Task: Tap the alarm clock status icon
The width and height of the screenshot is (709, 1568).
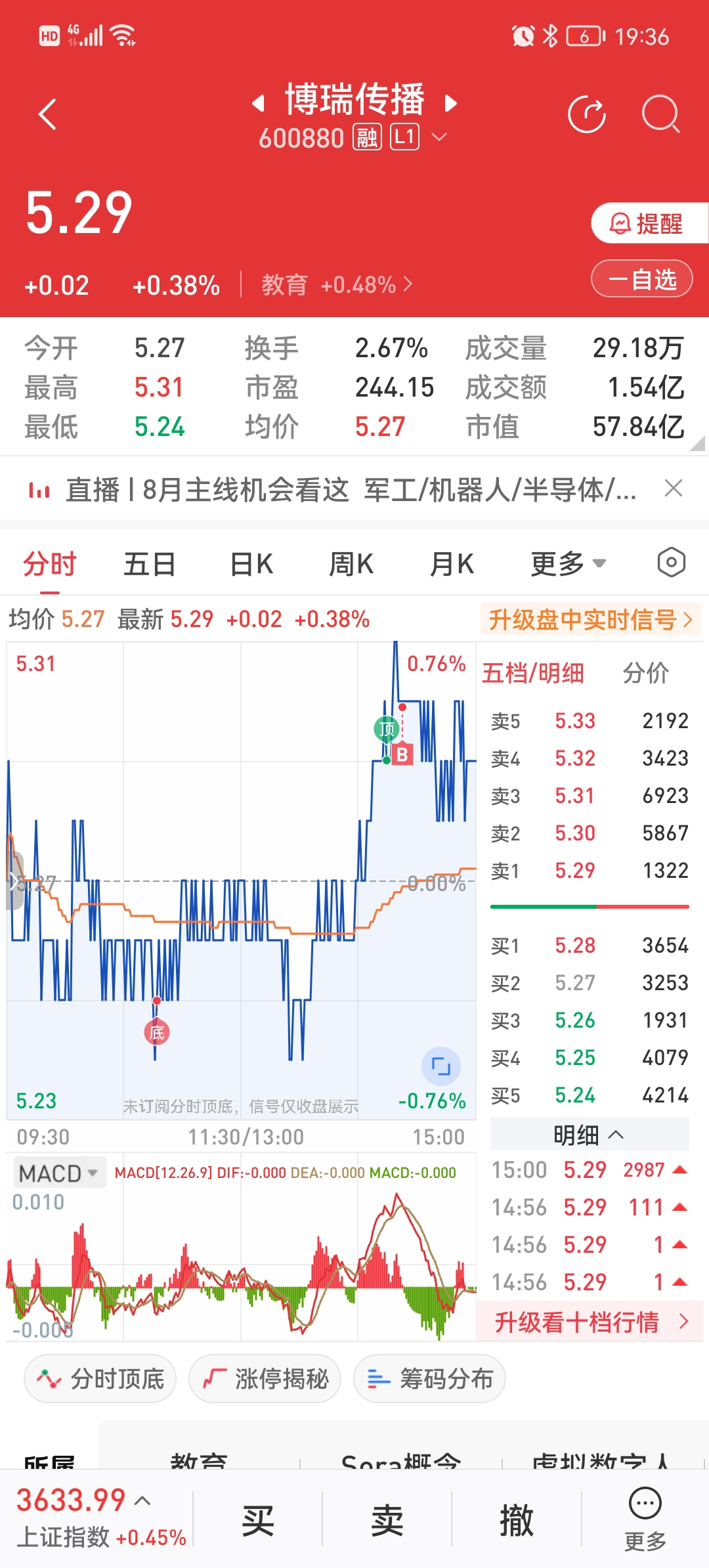Action: tap(523, 35)
